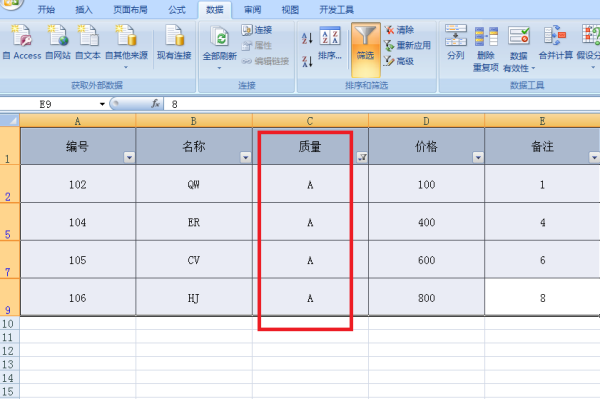Switch to the 插入 tab
The height and width of the screenshot is (399, 600).
point(84,10)
